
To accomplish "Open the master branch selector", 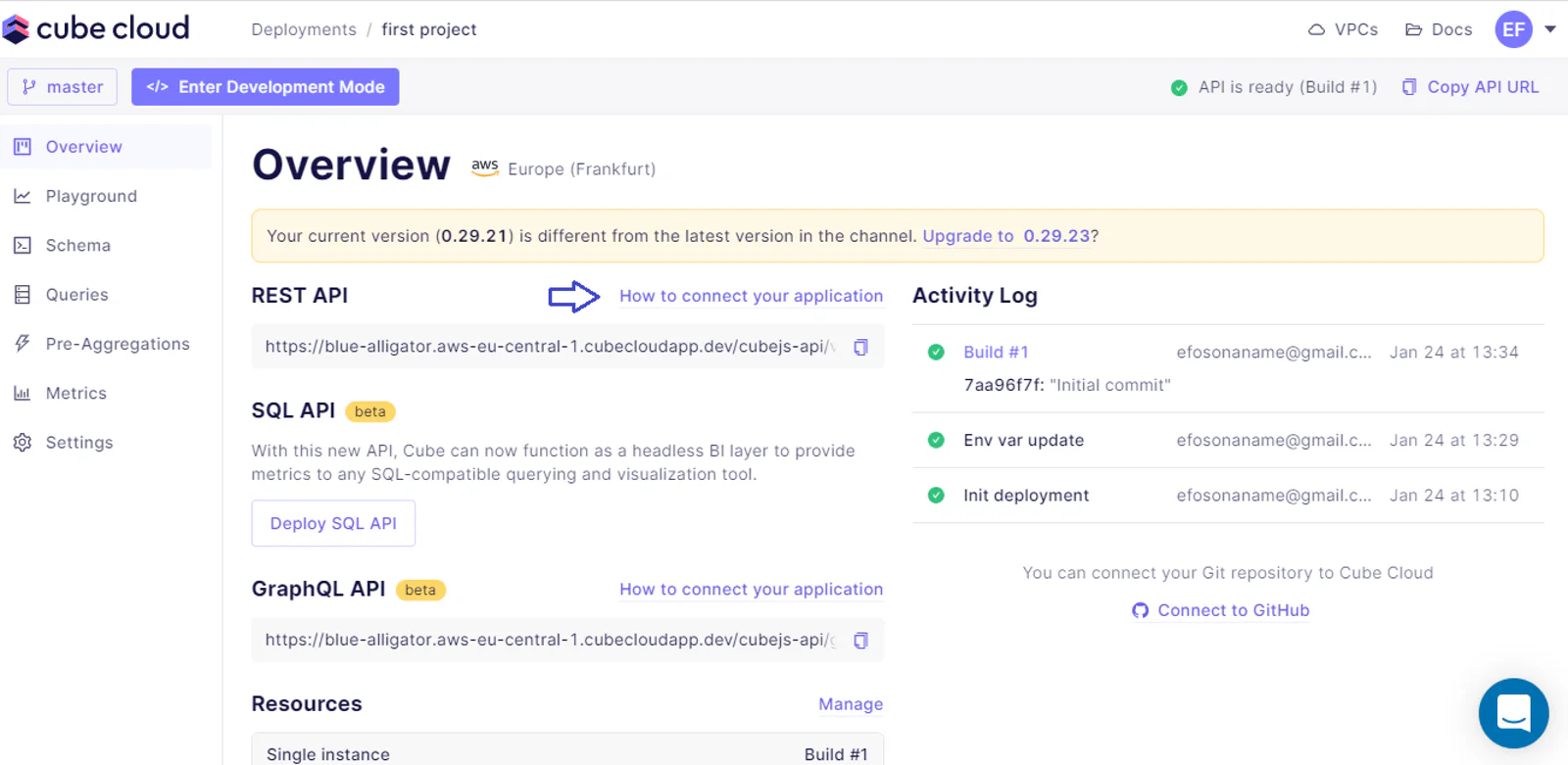I will click(x=63, y=87).
